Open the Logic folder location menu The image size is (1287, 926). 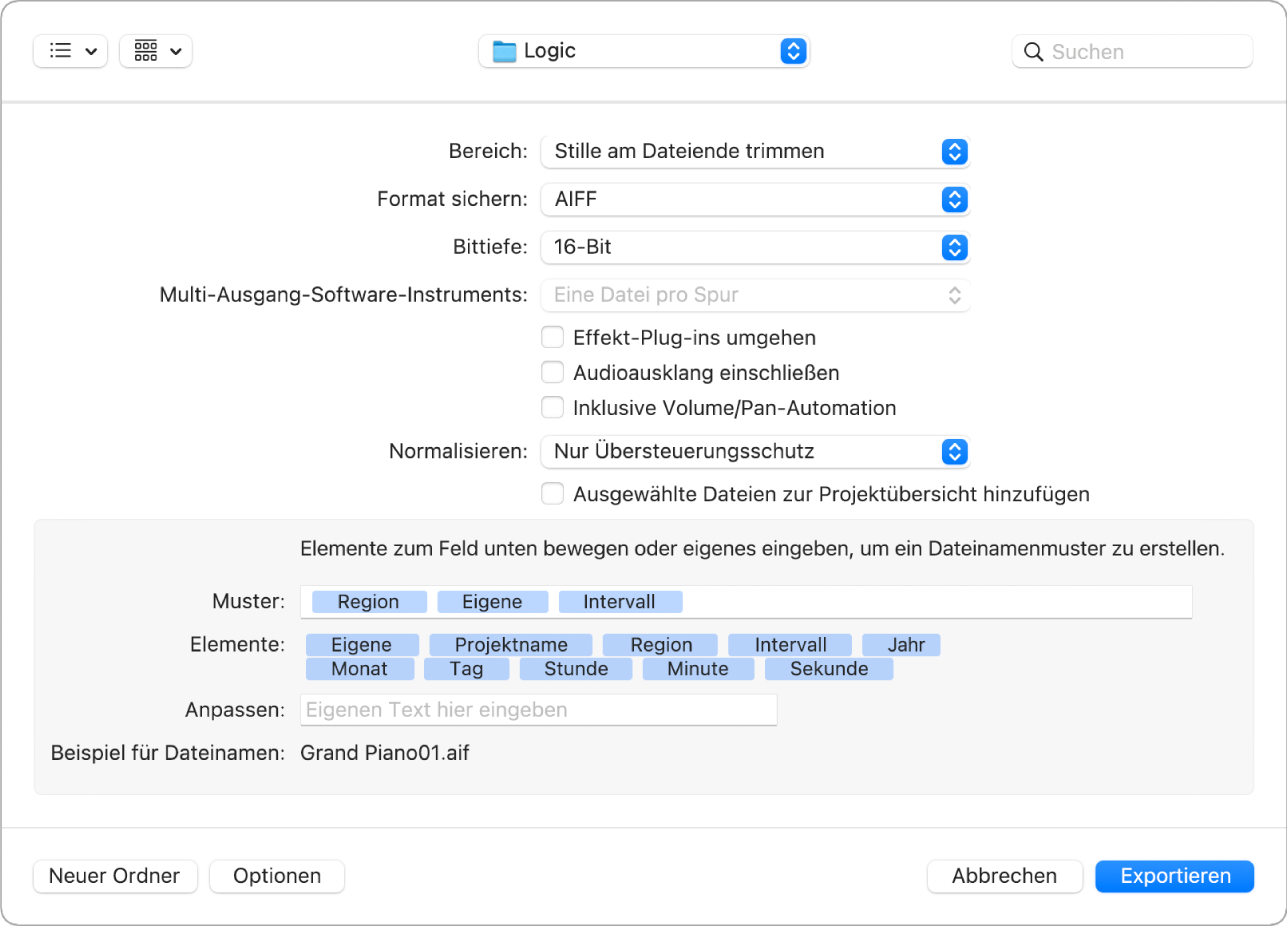tap(644, 51)
